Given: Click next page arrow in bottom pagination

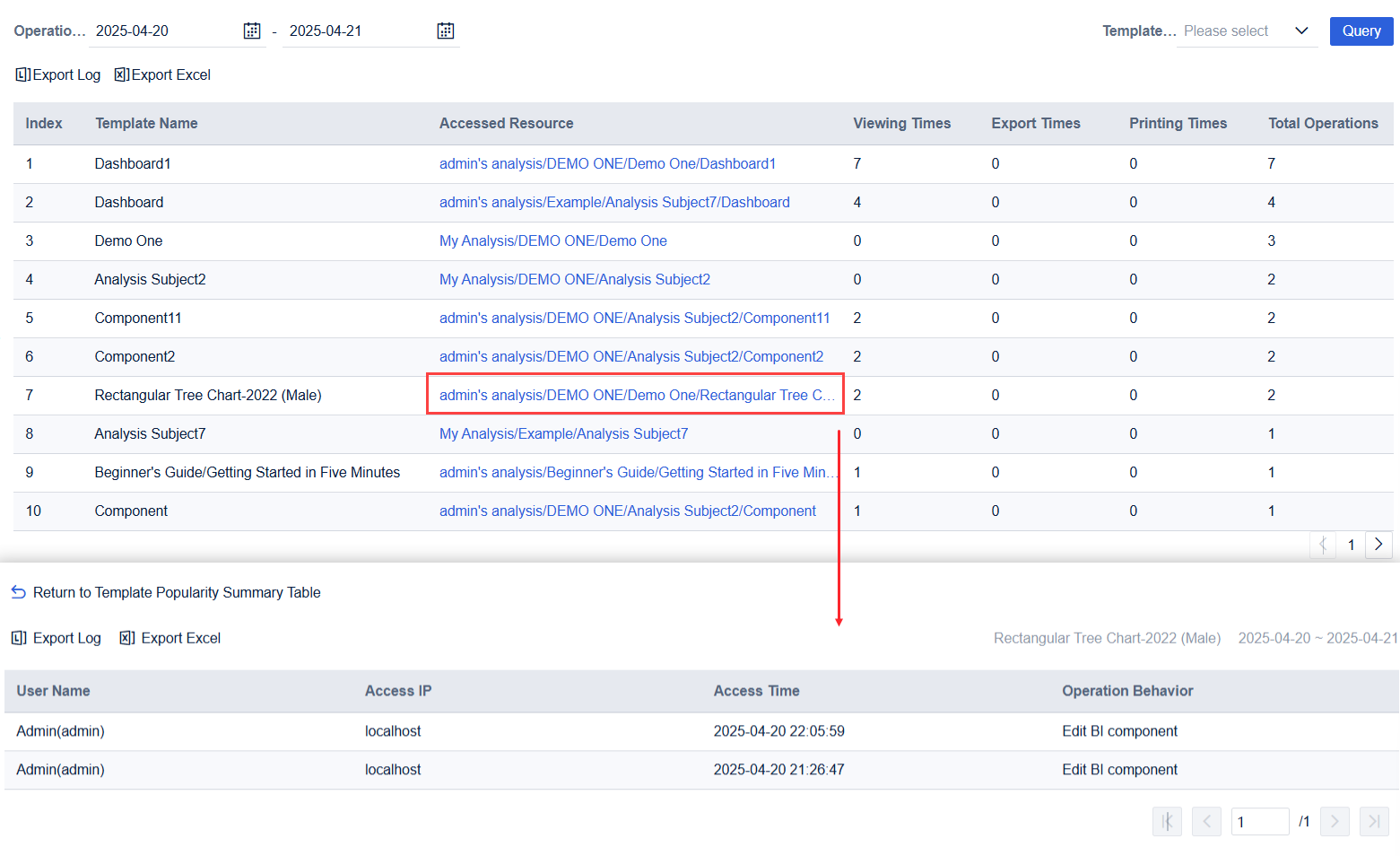Looking at the screenshot, I should click(1335, 821).
